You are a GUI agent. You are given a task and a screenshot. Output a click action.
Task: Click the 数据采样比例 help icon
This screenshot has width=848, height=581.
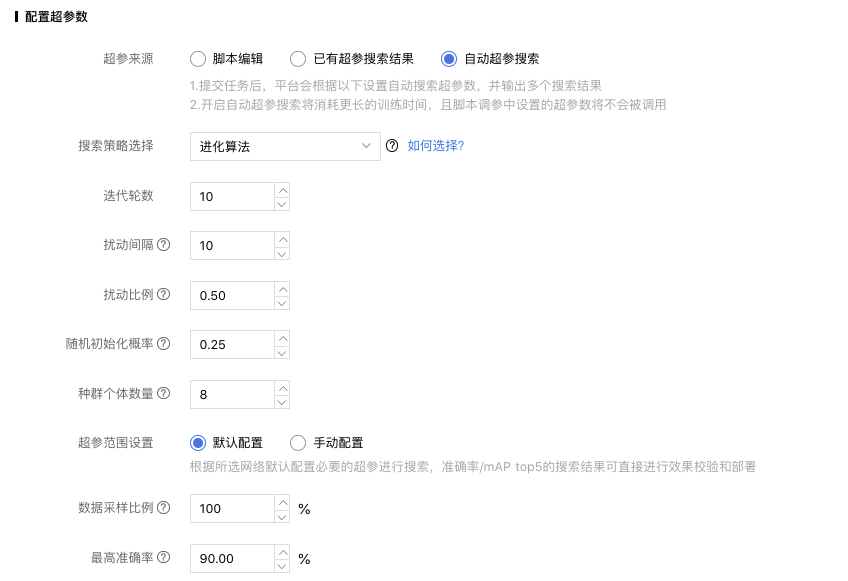[164, 507]
